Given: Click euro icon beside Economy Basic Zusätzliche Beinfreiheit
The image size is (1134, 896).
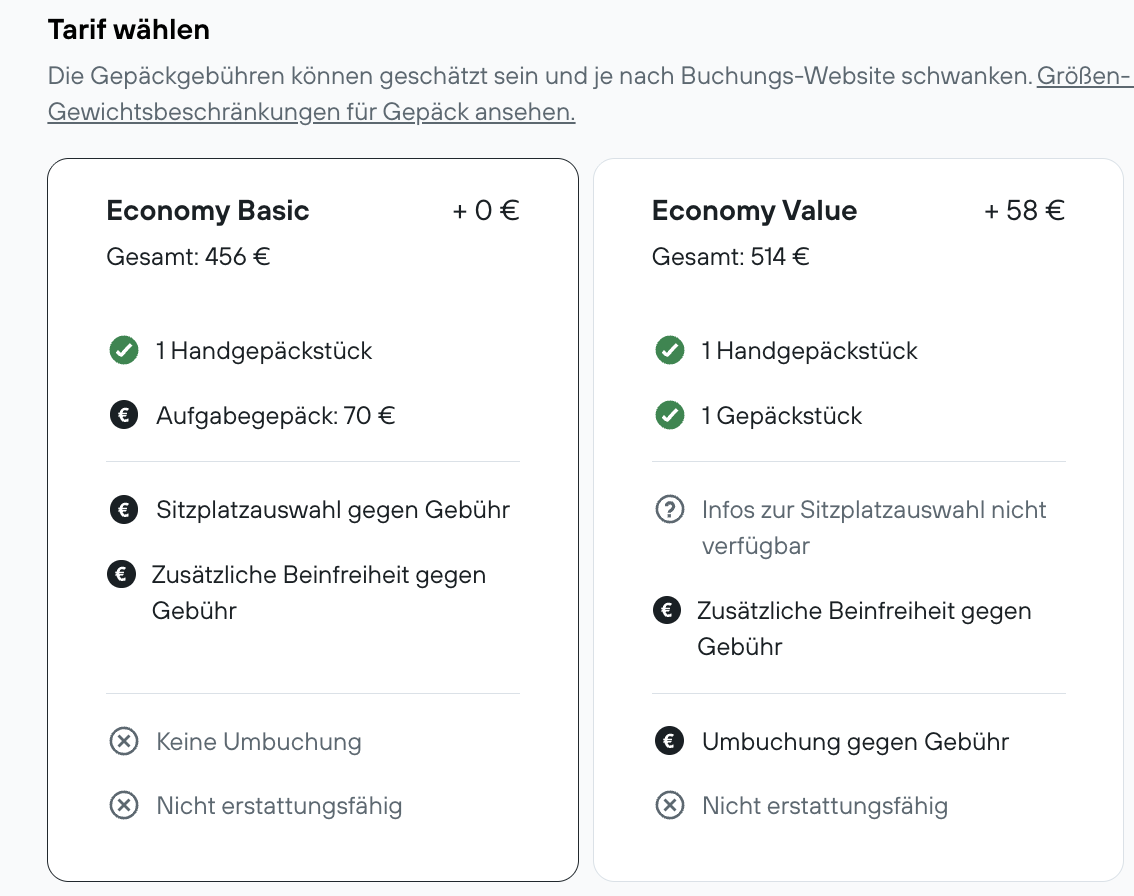Looking at the screenshot, I should point(121,575).
